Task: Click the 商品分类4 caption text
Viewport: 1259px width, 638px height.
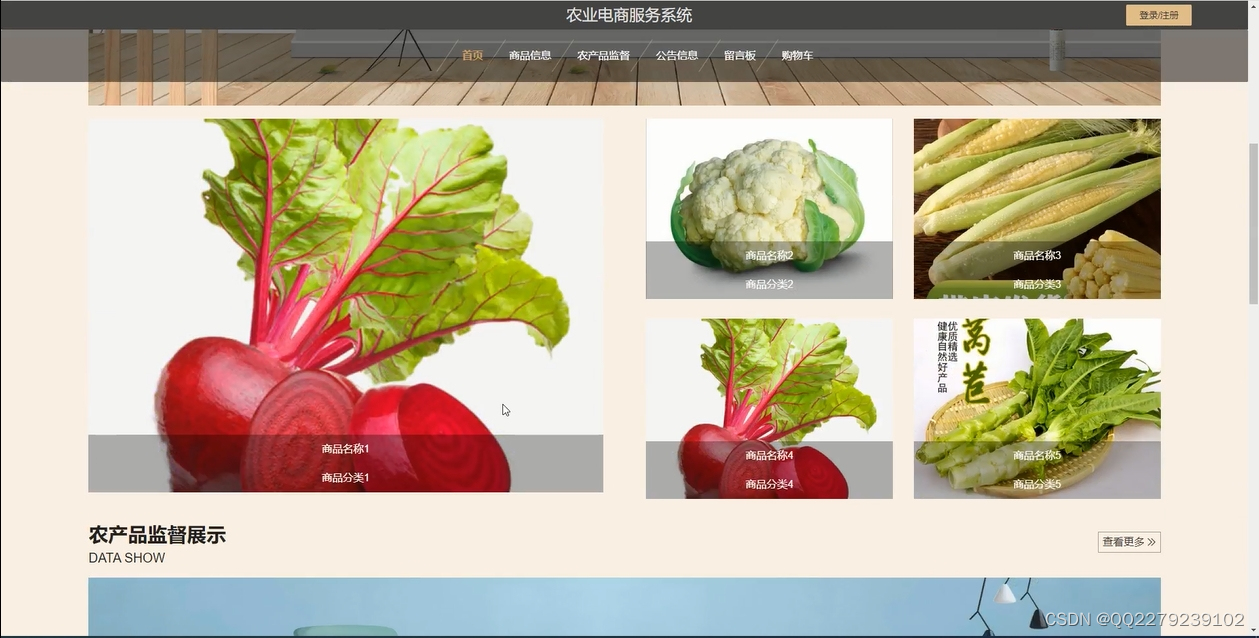Action: [x=769, y=485]
